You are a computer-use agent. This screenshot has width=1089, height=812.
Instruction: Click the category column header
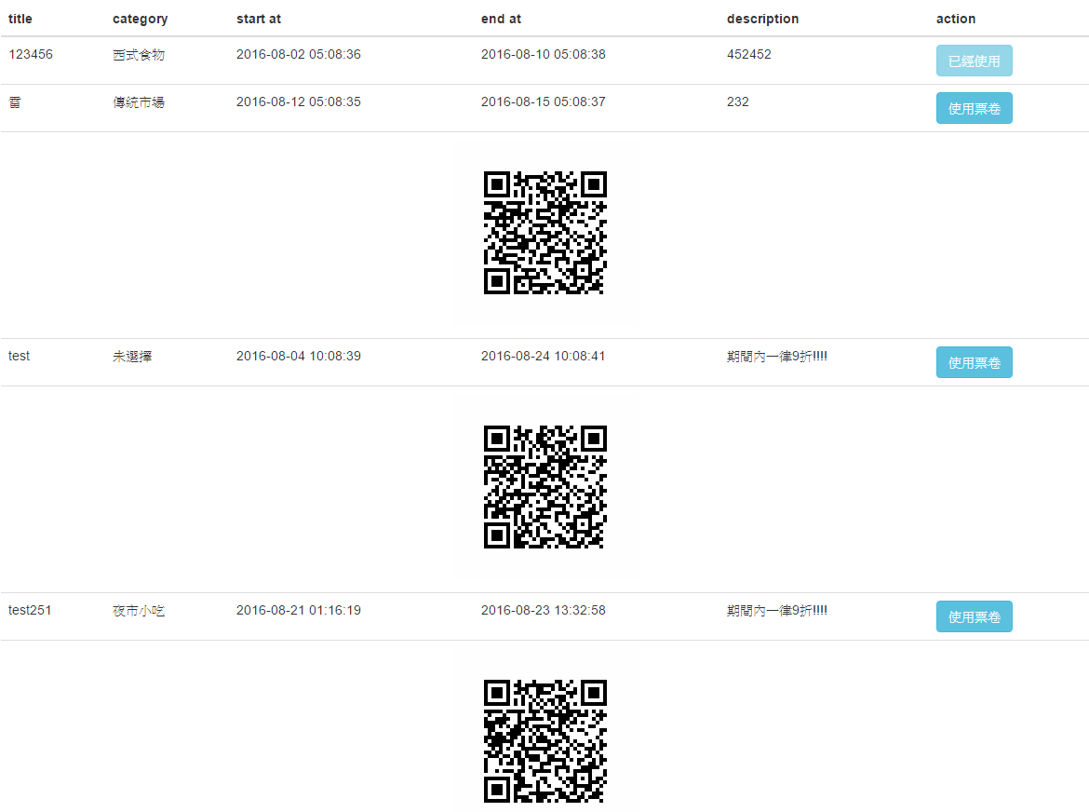140,19
